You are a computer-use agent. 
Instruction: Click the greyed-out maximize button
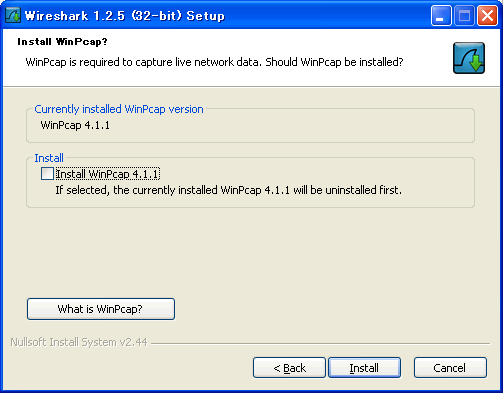464,16
